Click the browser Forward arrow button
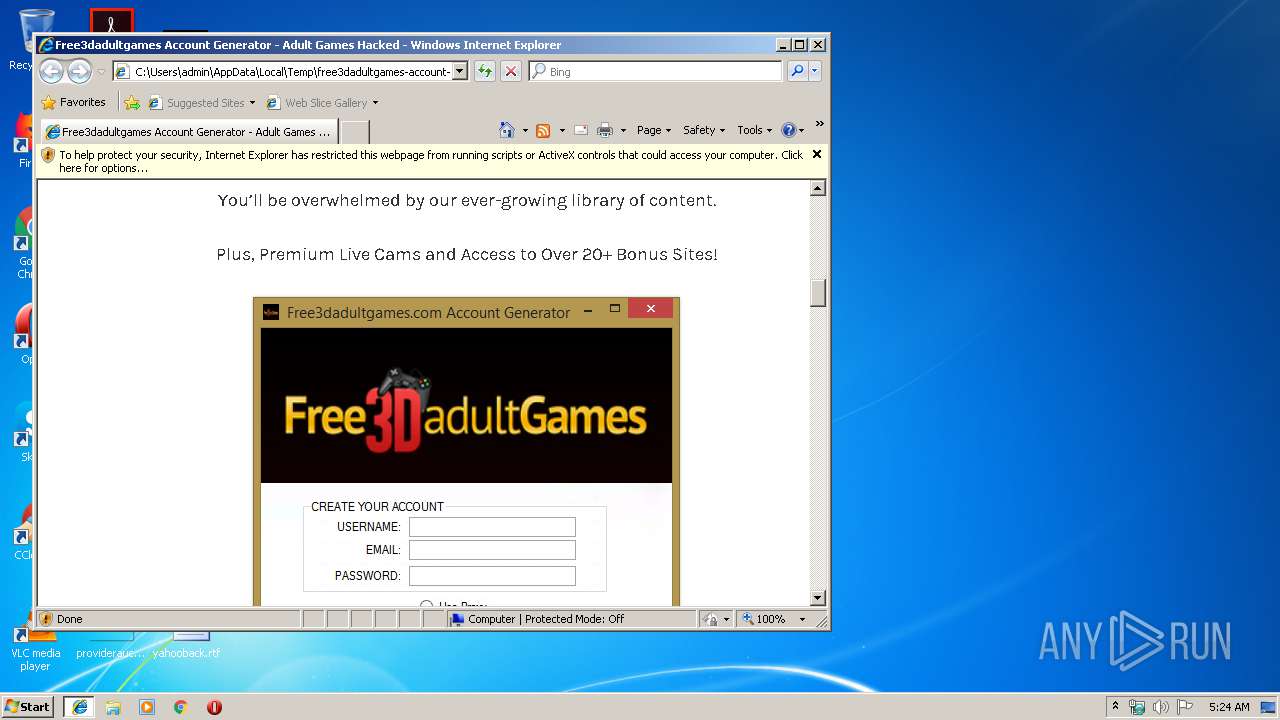The image size is (1280, 720). (79, 71)
